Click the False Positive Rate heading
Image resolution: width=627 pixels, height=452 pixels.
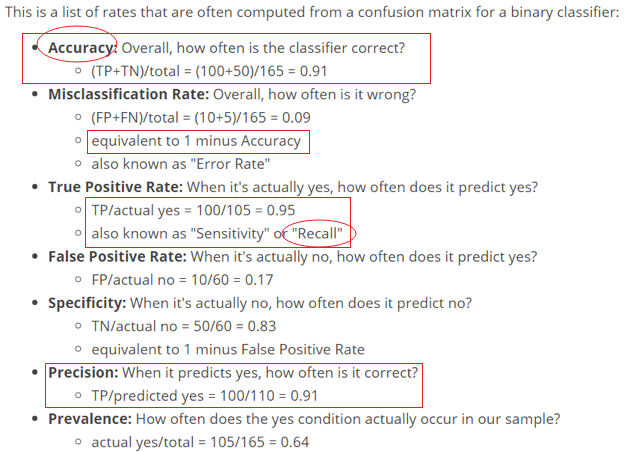tap(117, 256)
